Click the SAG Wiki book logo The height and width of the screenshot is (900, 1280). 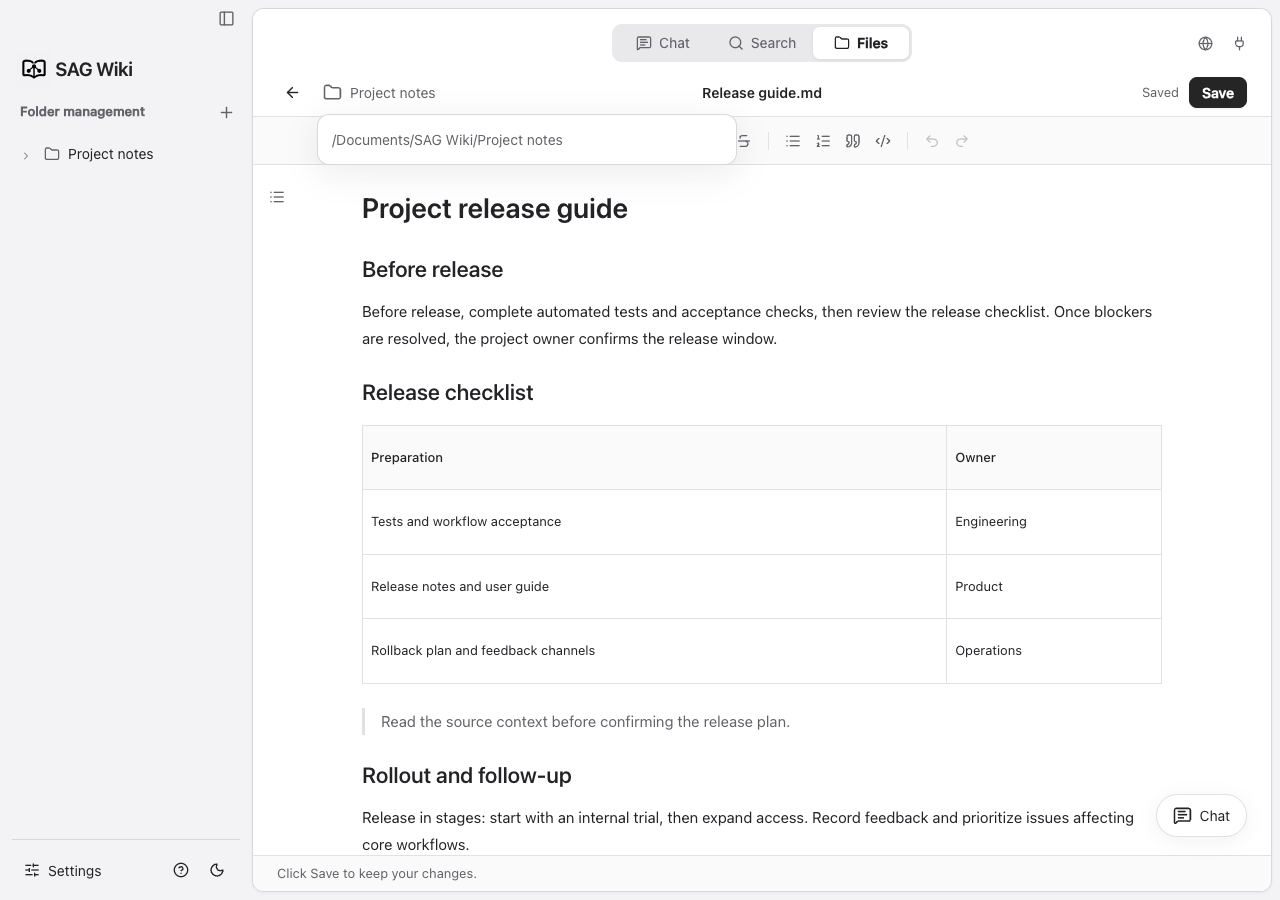34,69
